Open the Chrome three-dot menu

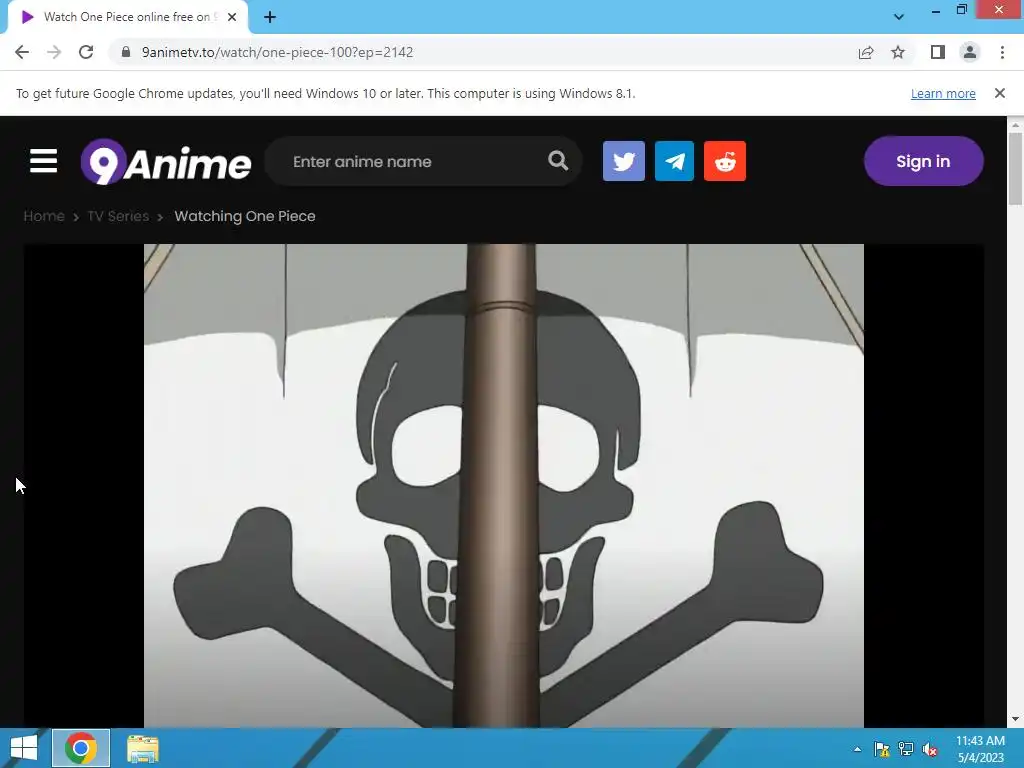tap(1002, 52)
